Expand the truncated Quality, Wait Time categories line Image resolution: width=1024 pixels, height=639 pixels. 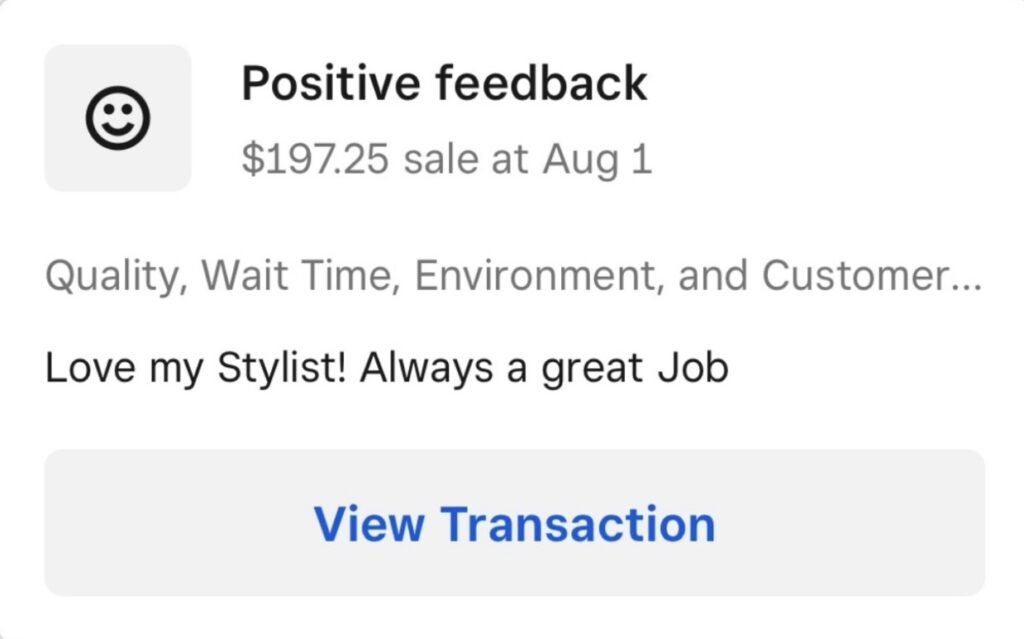coord(513,275)
